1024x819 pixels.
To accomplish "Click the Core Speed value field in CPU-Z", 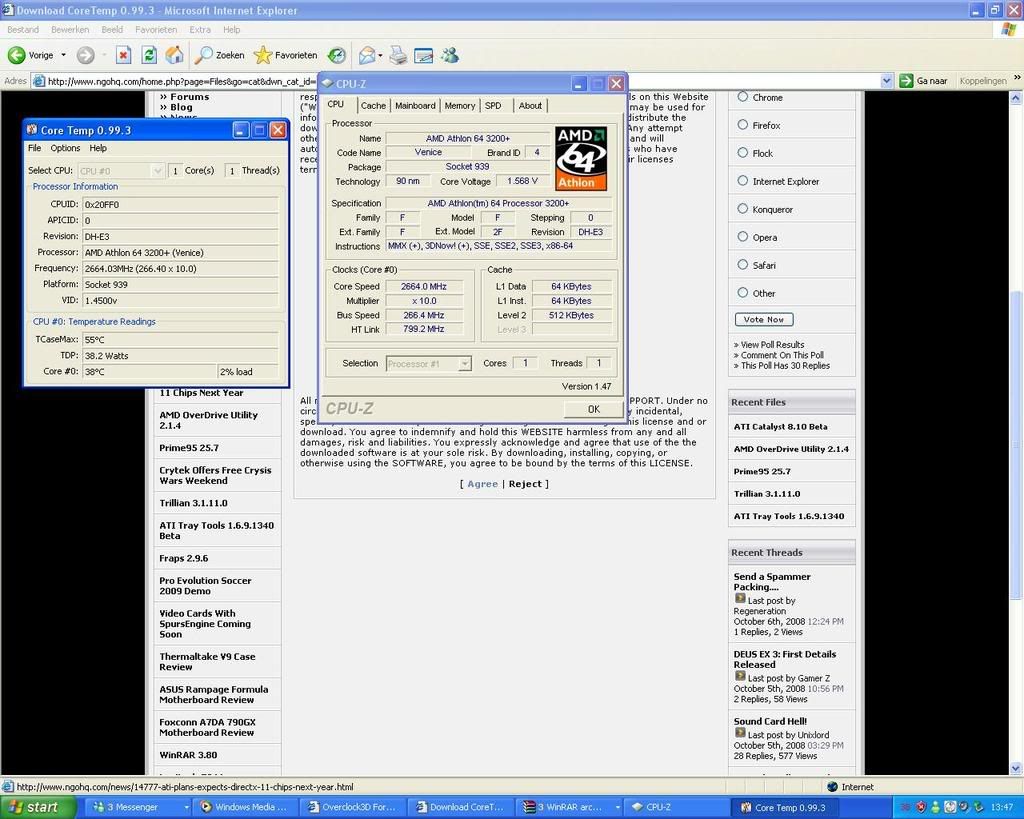I will 424,286.
